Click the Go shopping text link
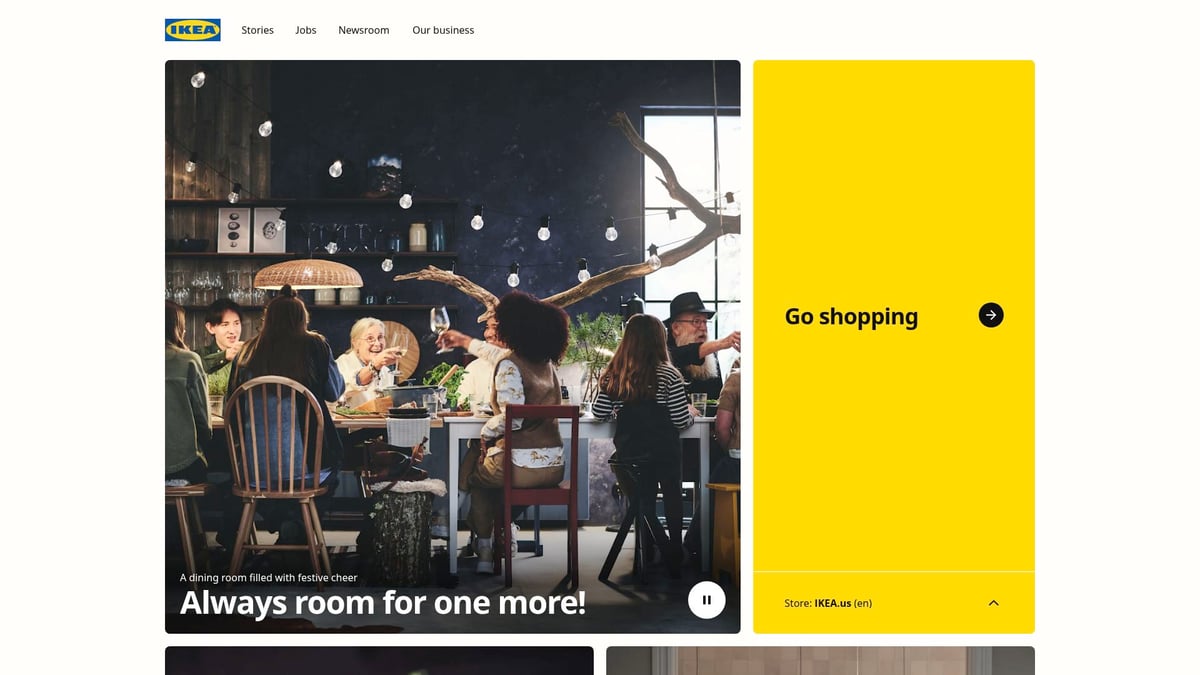Screen dimensions: 1200x675 coord(851,316)
